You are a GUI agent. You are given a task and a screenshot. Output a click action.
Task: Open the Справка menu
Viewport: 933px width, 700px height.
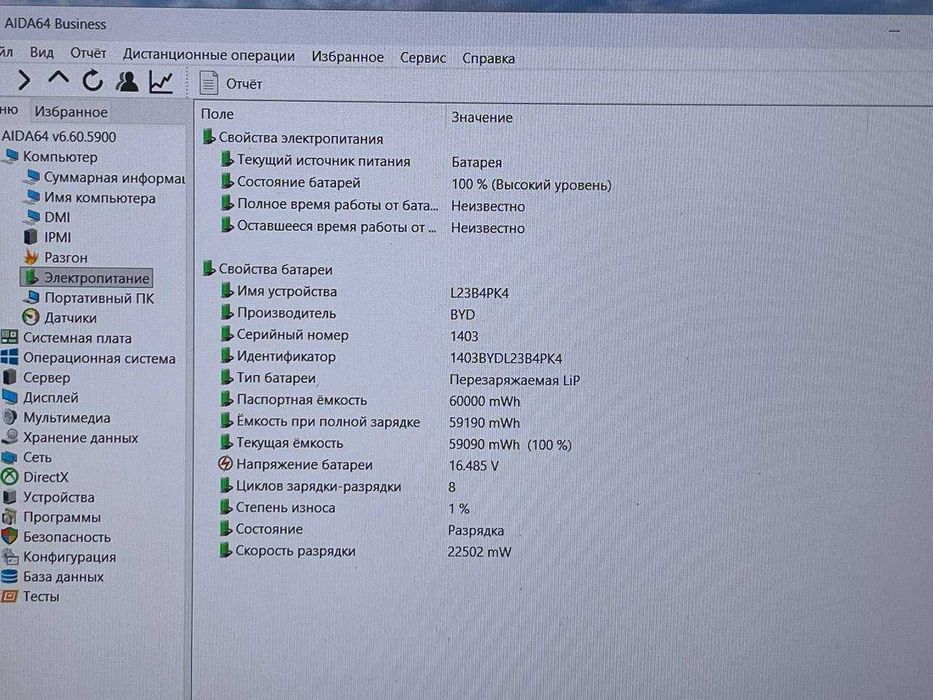[x=488, y=58]
